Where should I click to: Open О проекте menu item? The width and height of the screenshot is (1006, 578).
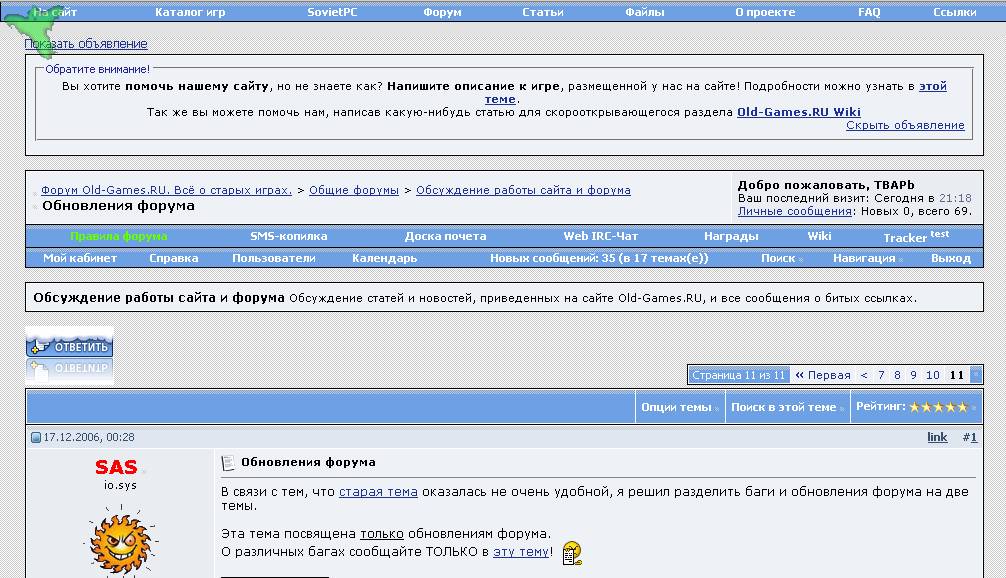click(765, 12)
